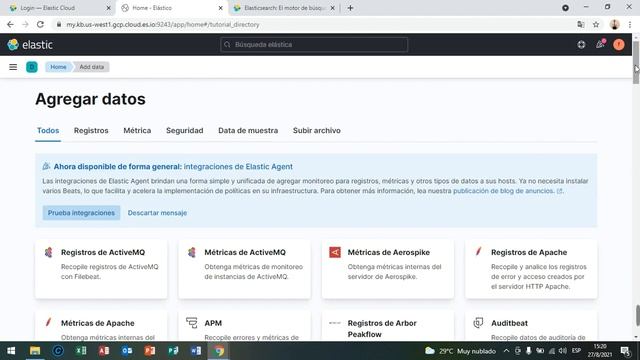This screenshot has width=640, height=360.
Task: Switch to the Métrica tab
Action: pyautogui.click(x=137, y=131)
